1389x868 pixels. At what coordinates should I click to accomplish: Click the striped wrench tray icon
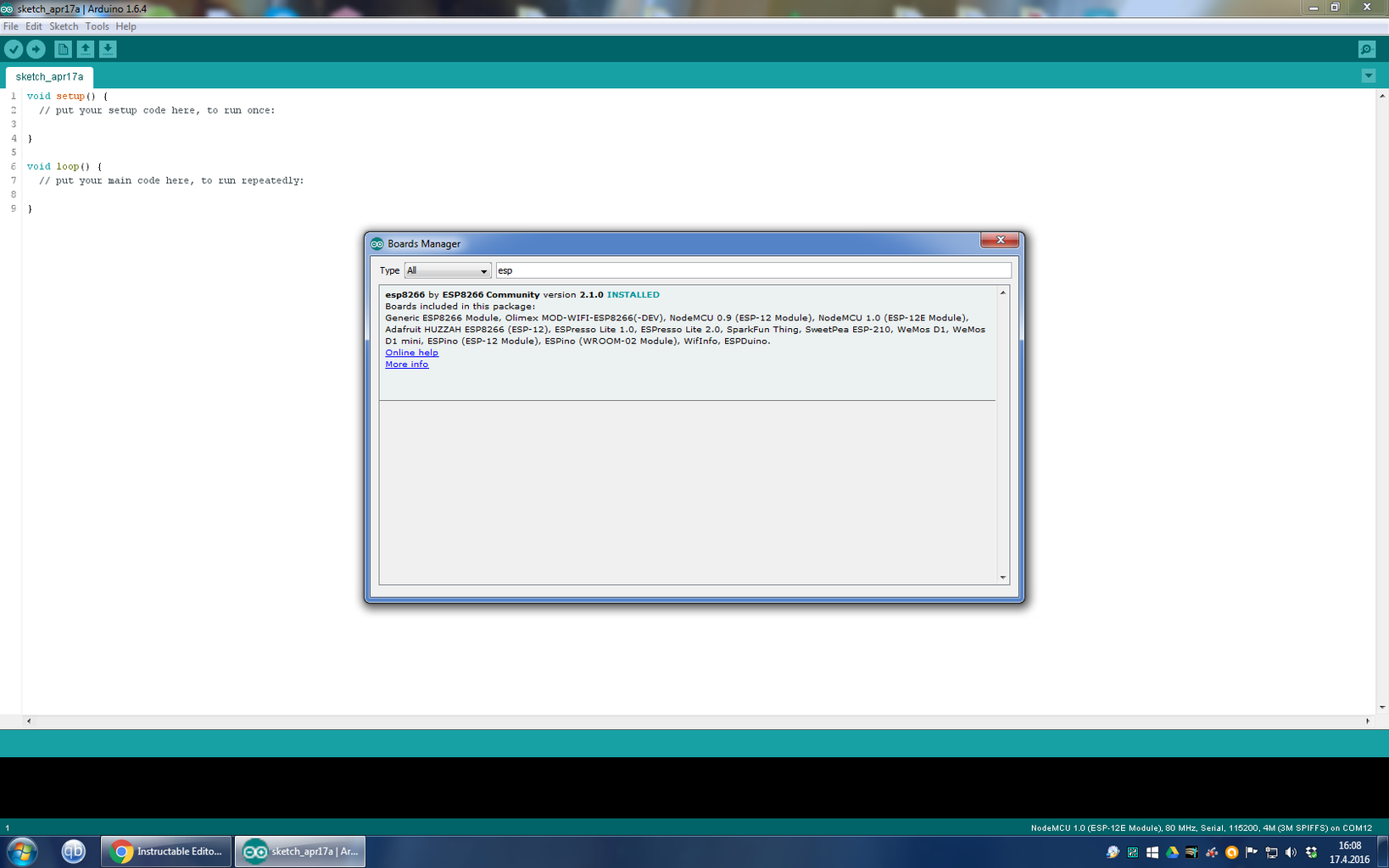click(x=1191, y=852)
